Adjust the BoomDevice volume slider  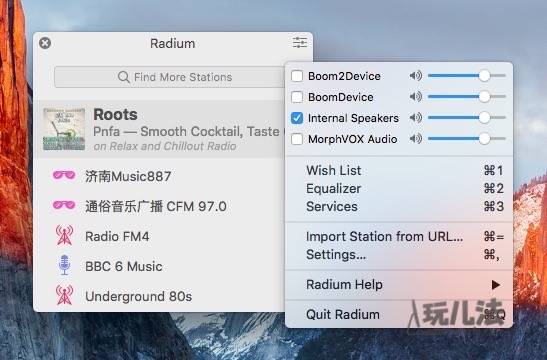tap(467, 96)
